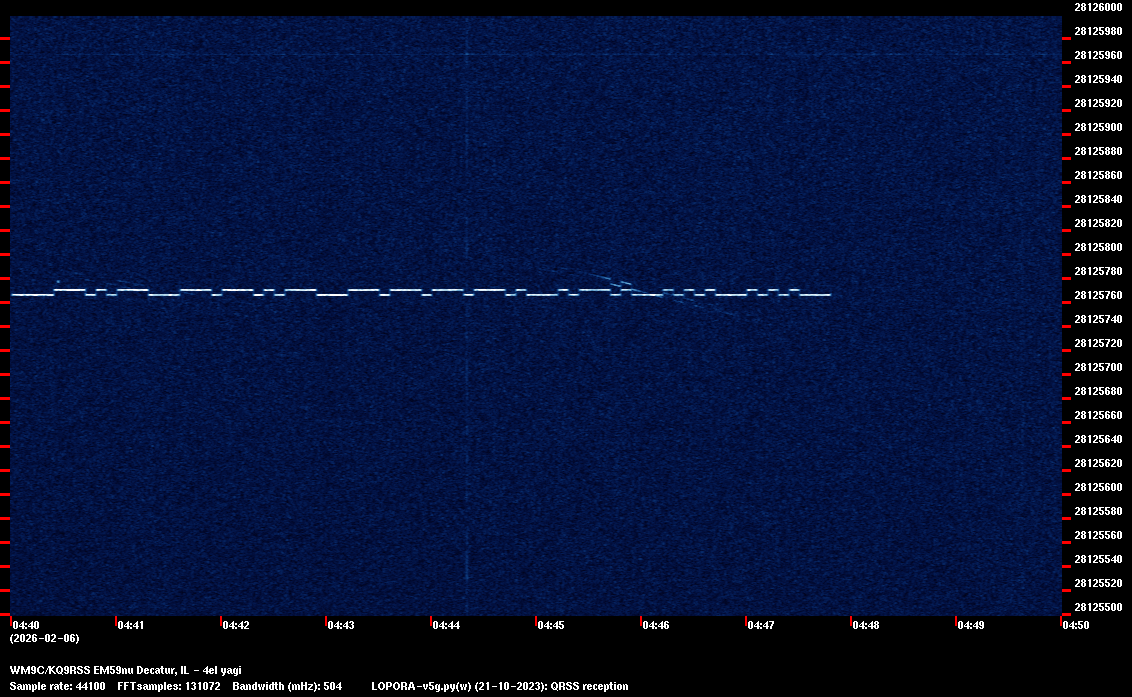
Task: Click the start of the white signal trace
Action: [14, 295]
